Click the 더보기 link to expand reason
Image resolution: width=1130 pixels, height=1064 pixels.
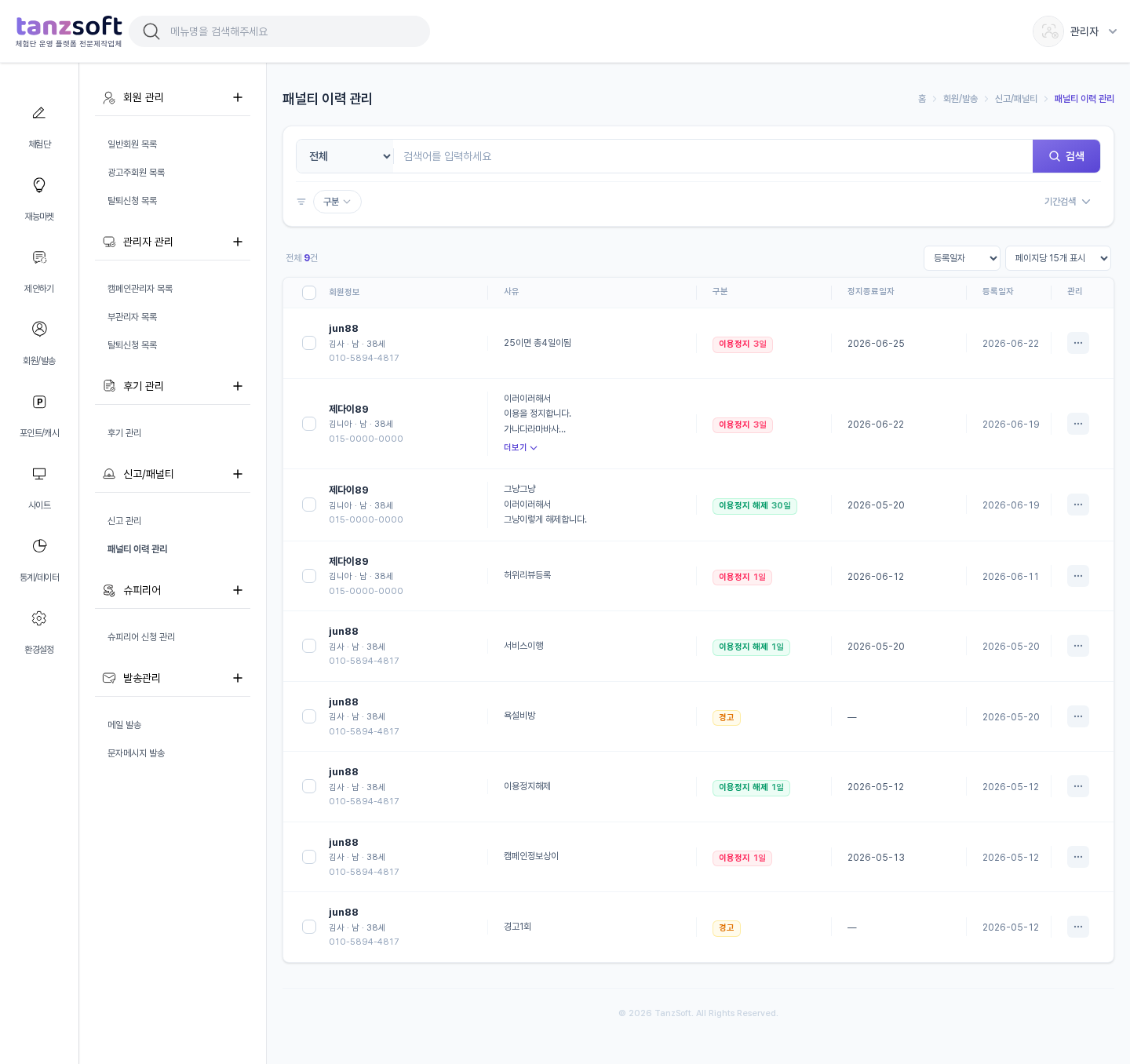pos(520,447)
